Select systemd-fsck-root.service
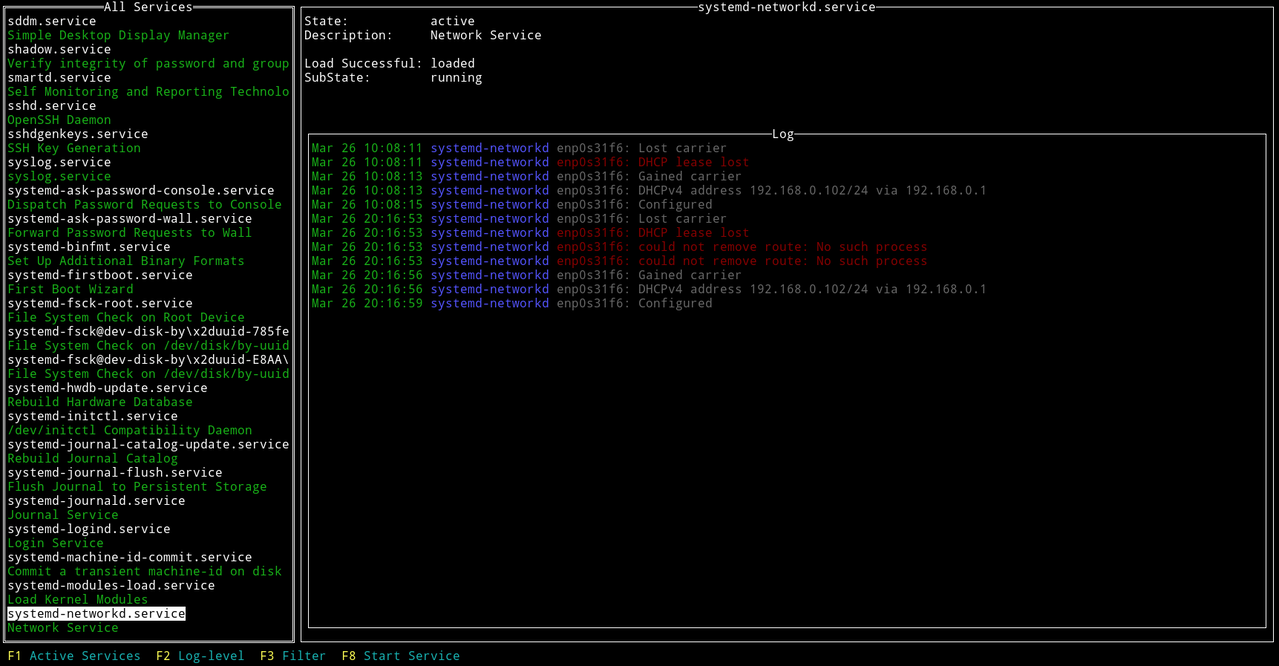Screen dimensions: 1279x666 click(x=100, y=303)
